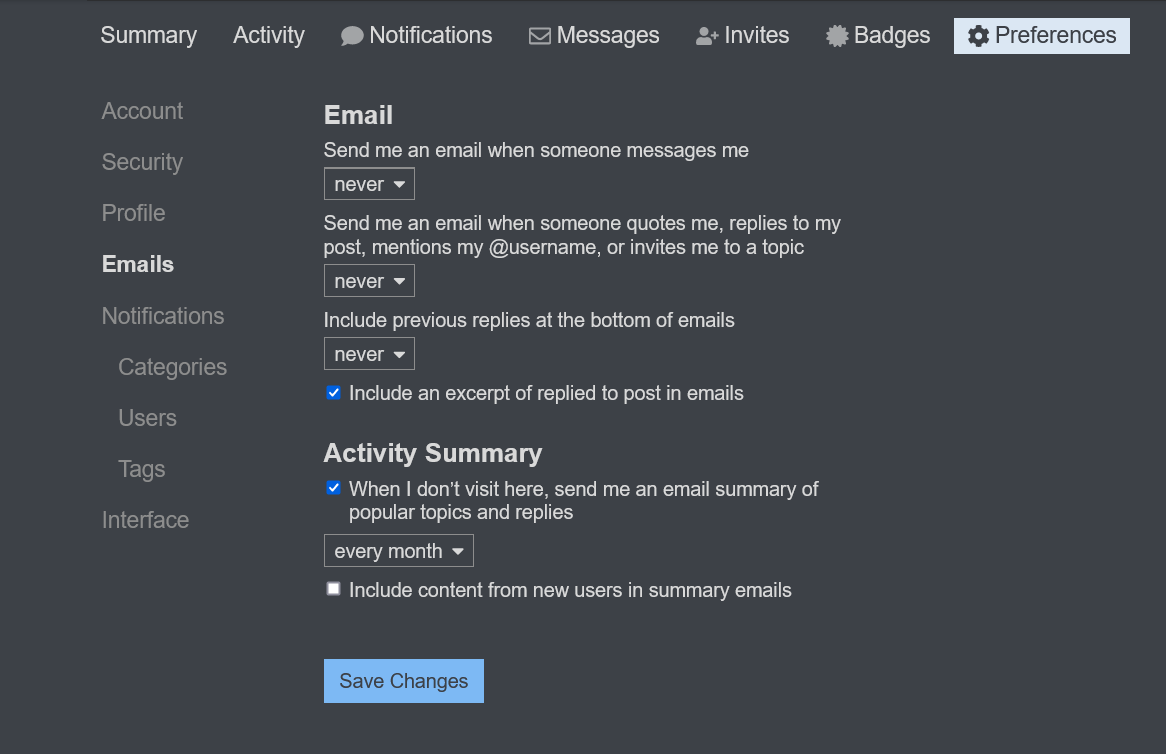Click the Invites user-plus icon

point(707,36)
